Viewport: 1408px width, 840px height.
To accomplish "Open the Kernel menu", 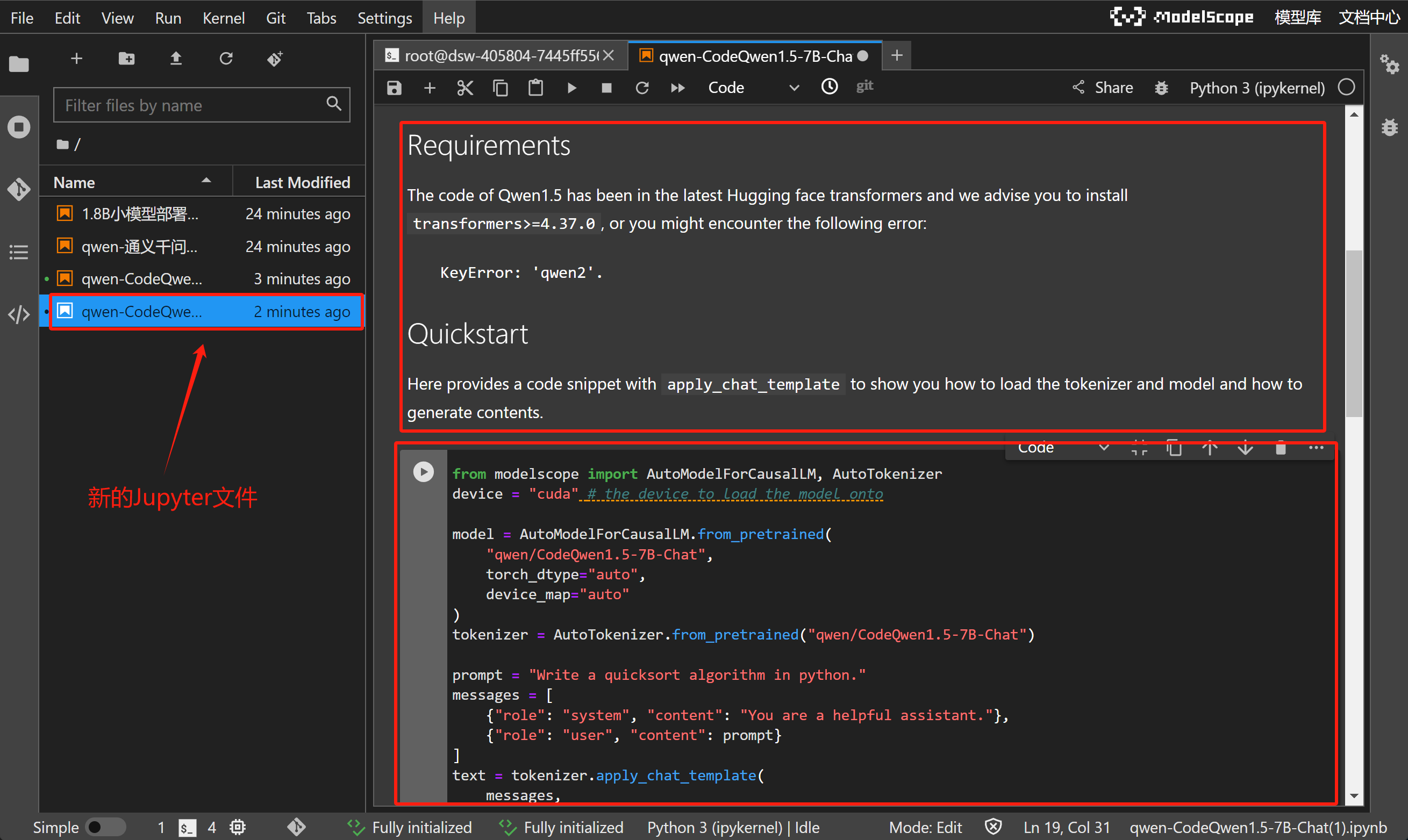I will point(223,18).
